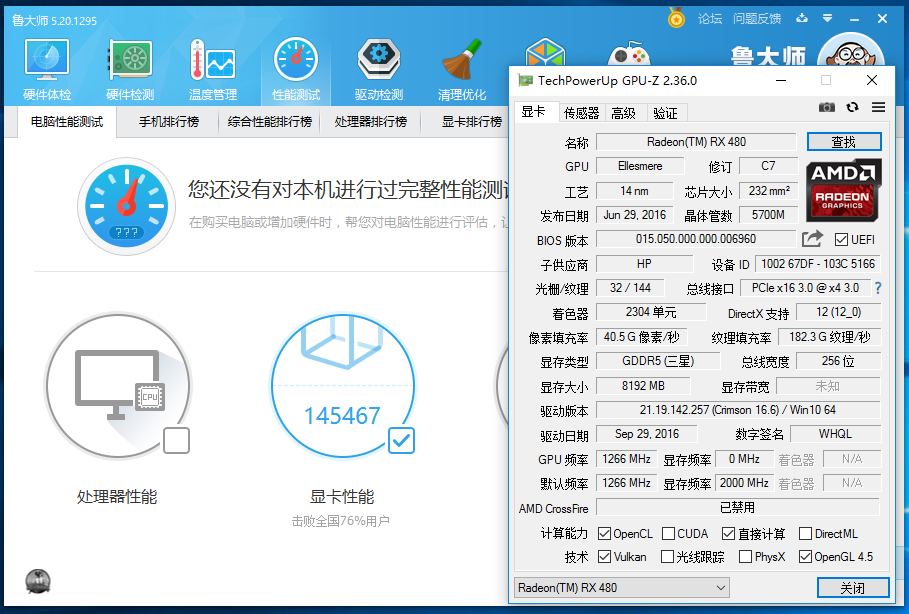Open the Ludashi title bar dropdown menu arrow
This screenshot has width=909, height=614.
pyautogui.click(x=827, y=19)
